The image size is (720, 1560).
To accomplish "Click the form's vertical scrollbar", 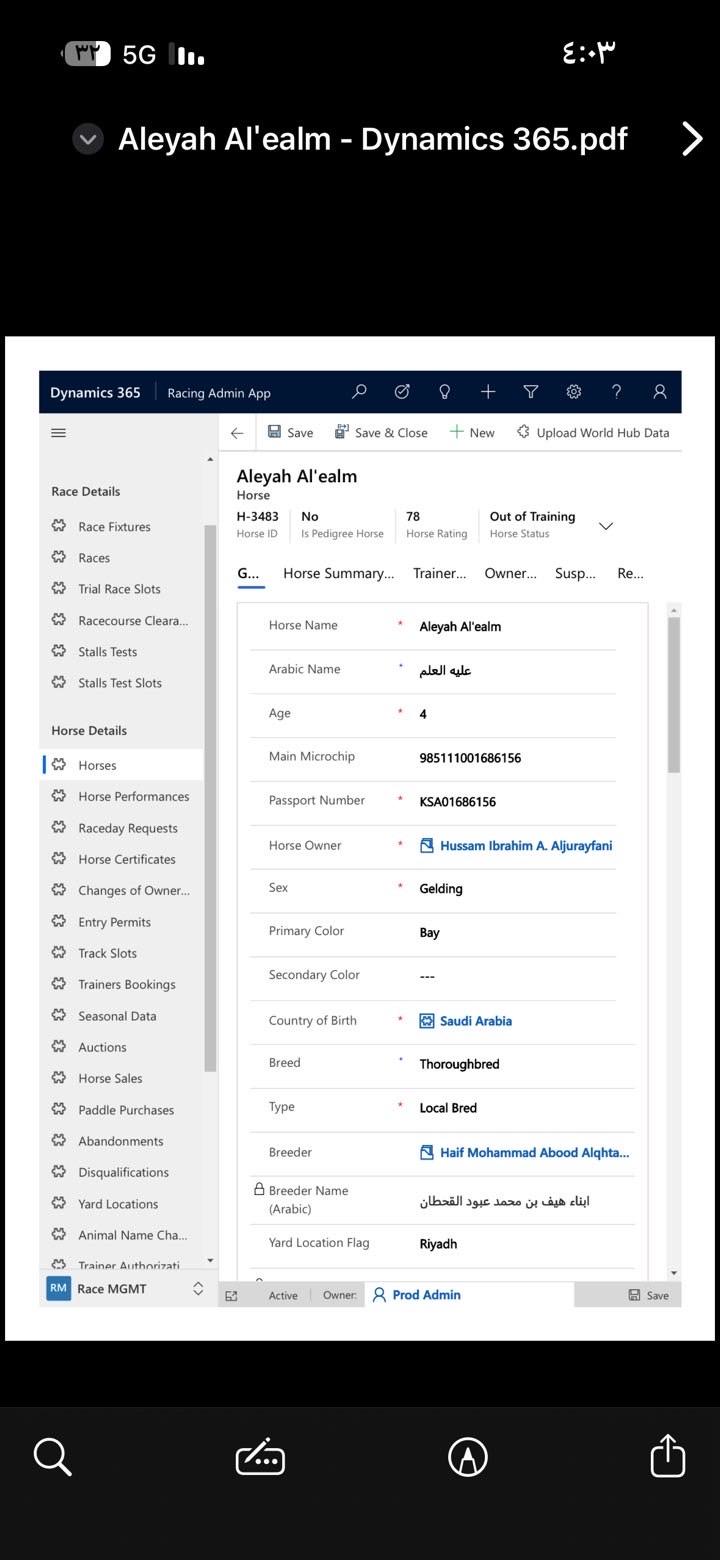I will coord(674,695).
